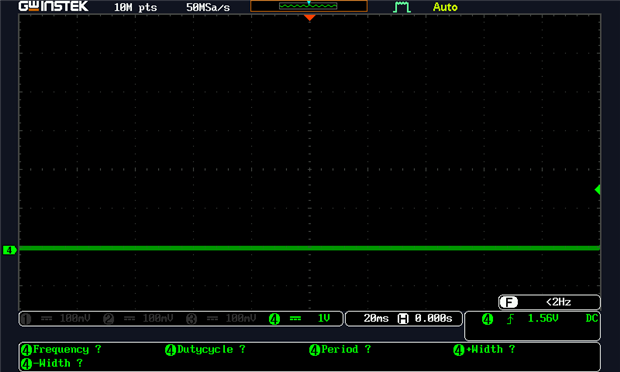620x372 pixels.
Task: Click the orange horizontal trigger position marker
Action: point(309,17)
